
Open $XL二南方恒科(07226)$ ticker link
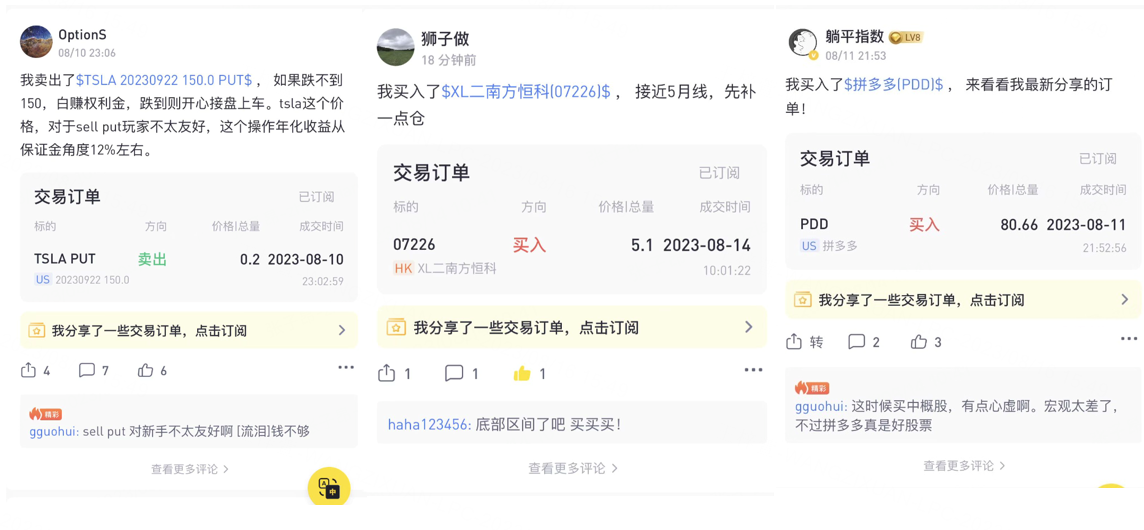click(526, 92)
